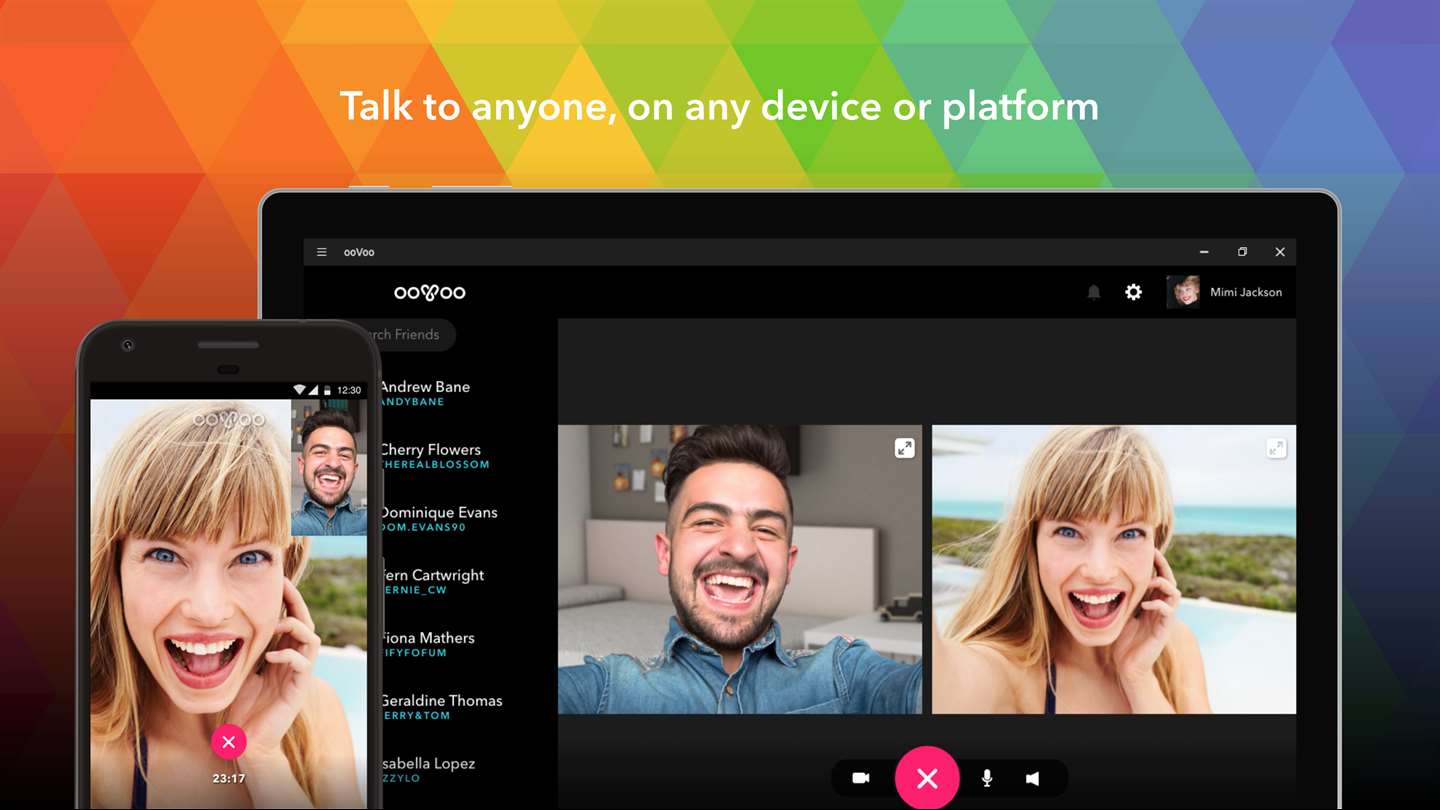
Task: Open the hamburger menu in ooVoo title bar
Action: (x=322, y=252)
